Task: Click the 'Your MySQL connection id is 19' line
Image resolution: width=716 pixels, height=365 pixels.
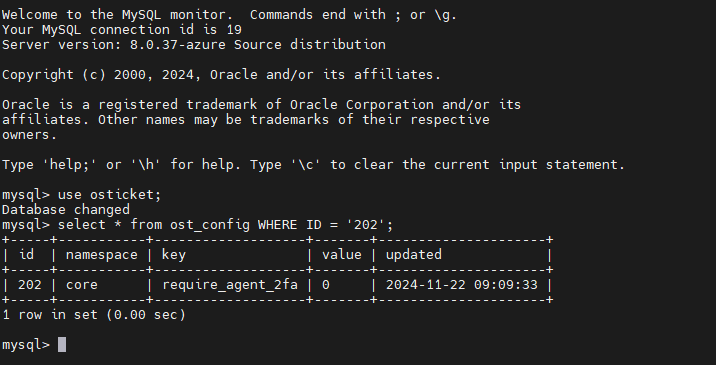Action: pyautogui.click(x=122, y=30)
